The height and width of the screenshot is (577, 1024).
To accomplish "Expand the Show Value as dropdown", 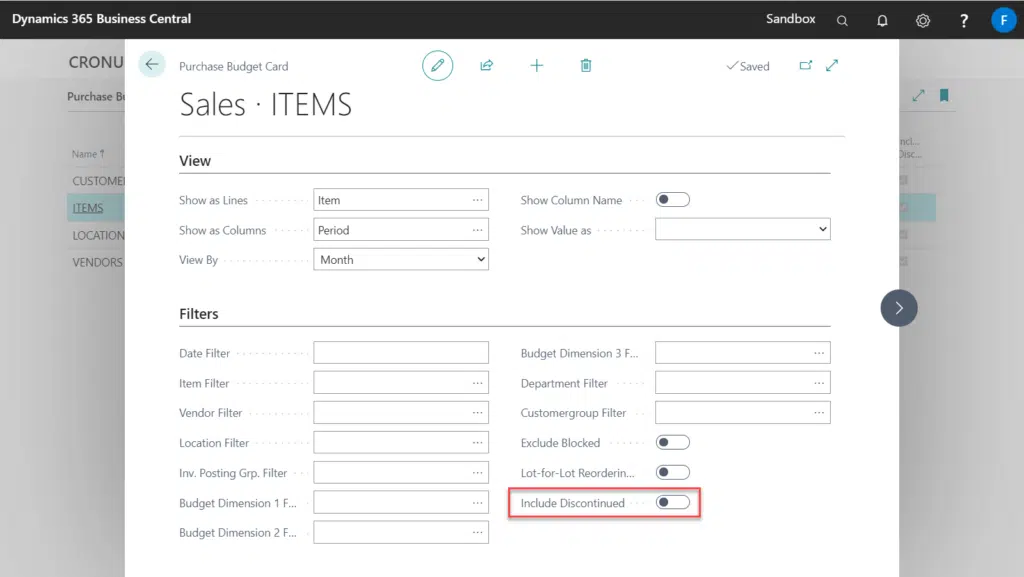I will click(x=742, y=230).
